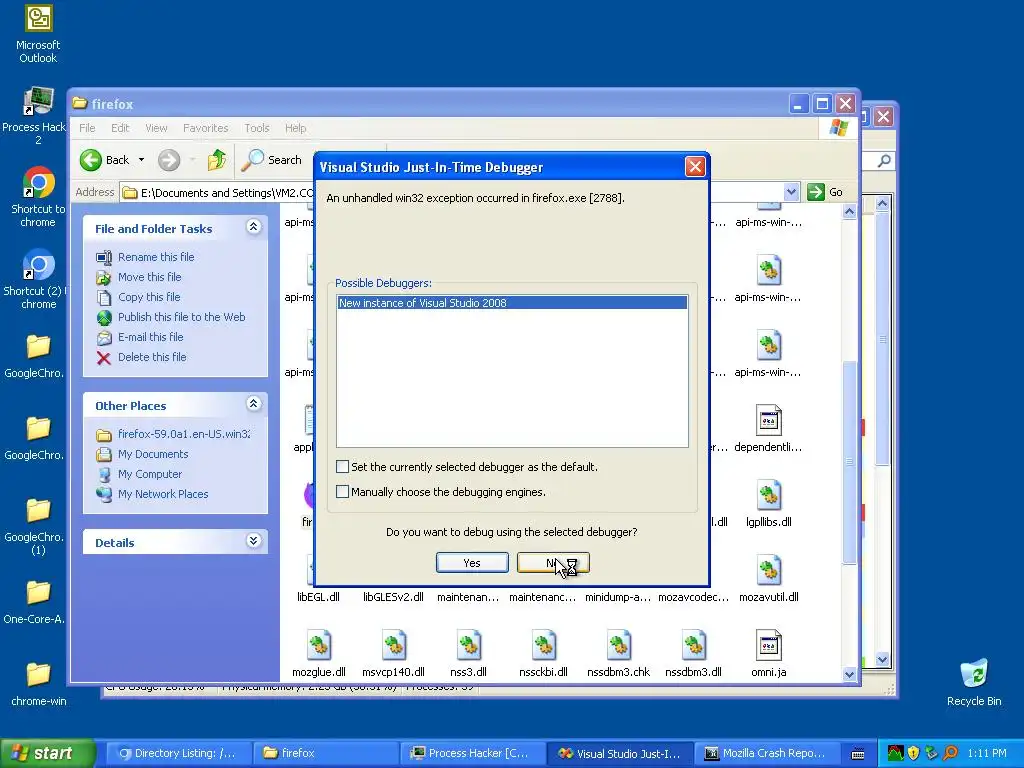Image resolution: width=1024 pixels, height=768 pixels.
Task: Select the lgpllibs.dll file
Action: (769, 503)
